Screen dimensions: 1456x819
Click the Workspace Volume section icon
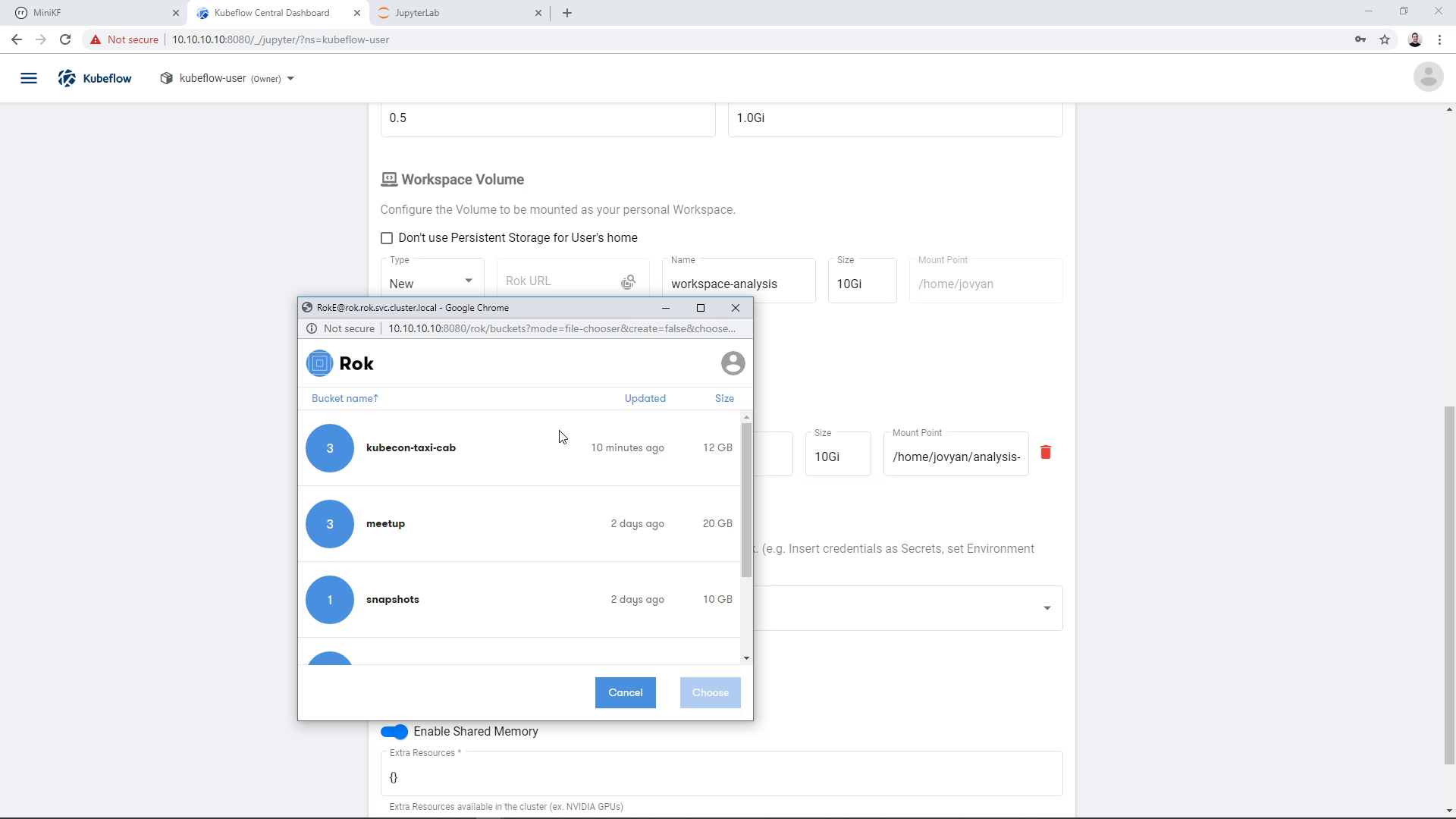pos(389,180)
